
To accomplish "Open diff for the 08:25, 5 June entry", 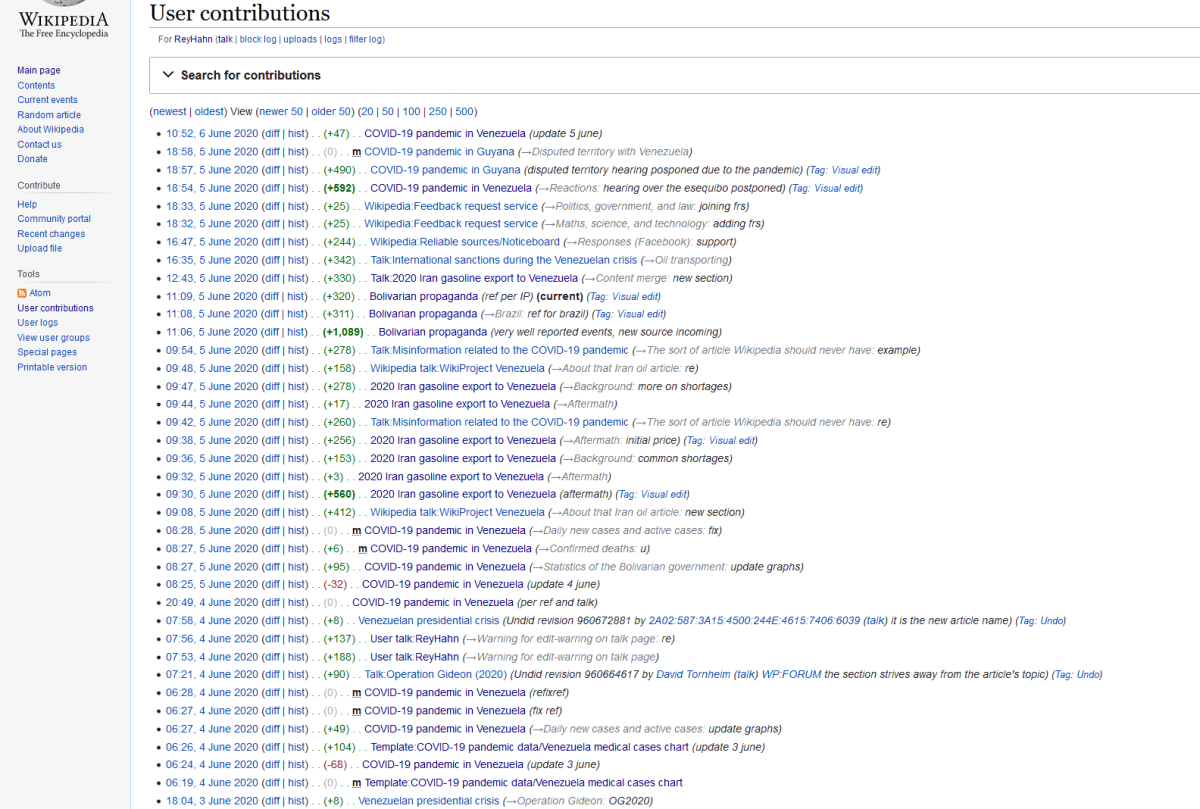I will coord(271,584).
